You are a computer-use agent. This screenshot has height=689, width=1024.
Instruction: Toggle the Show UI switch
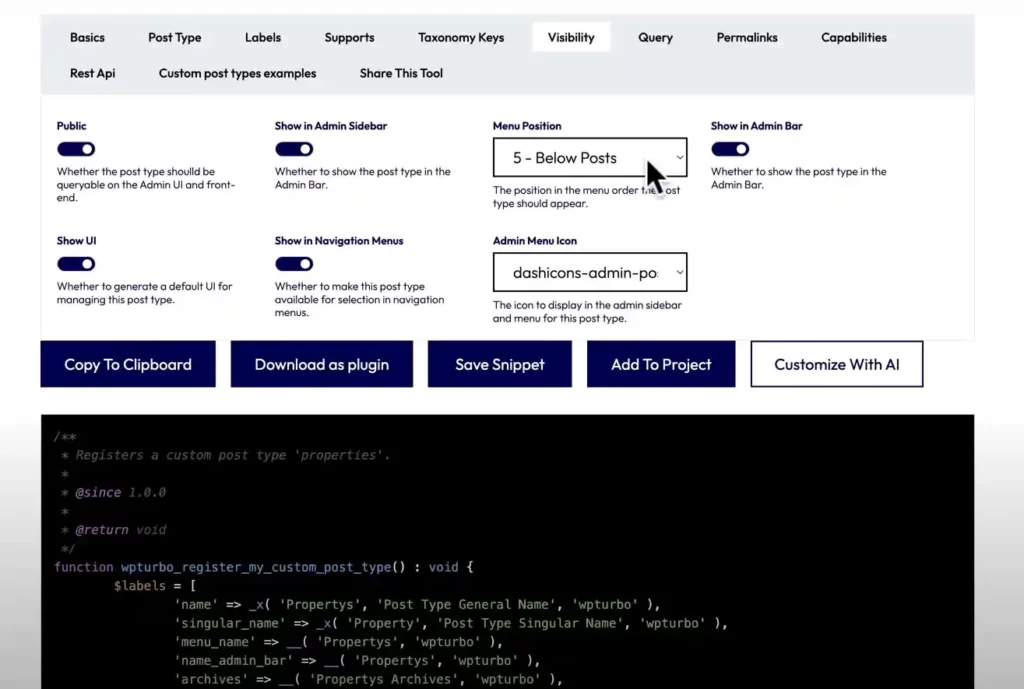pyautogui.click(x=76, y=264)
